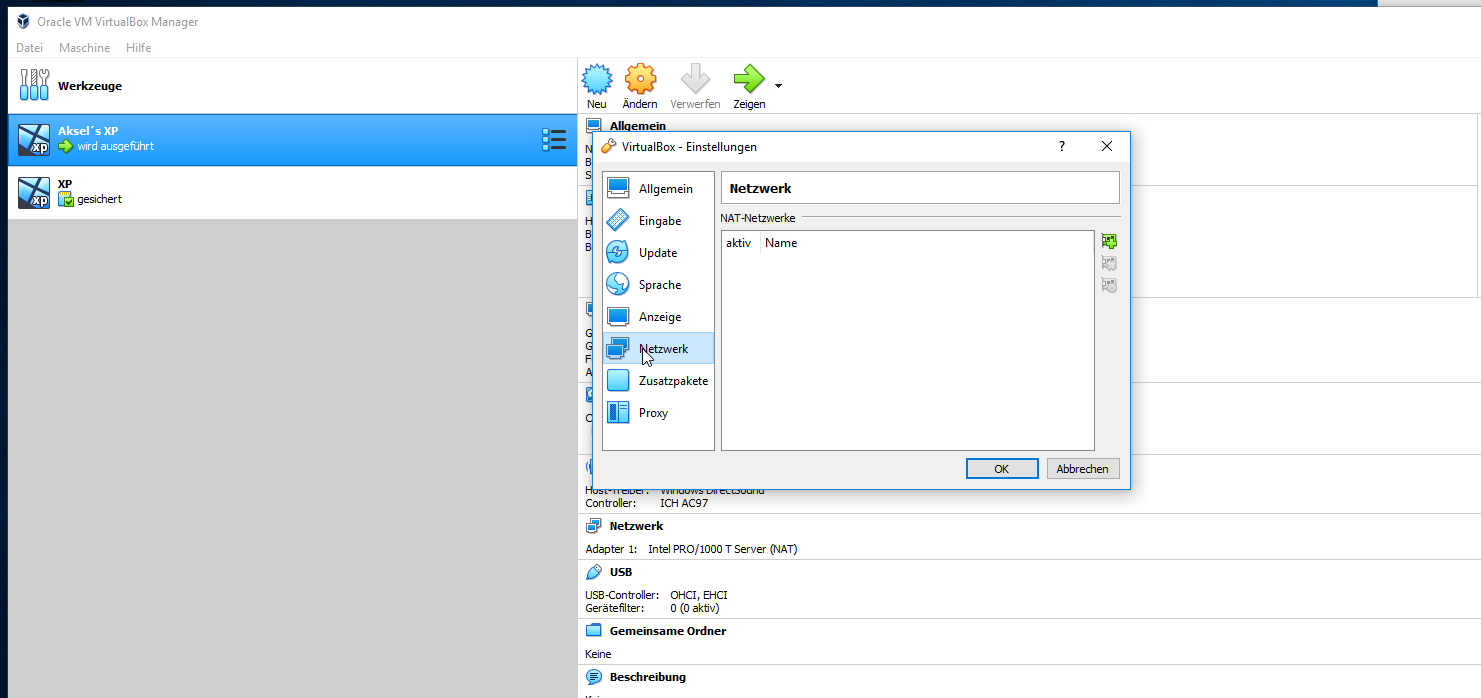Click the USB section header in details

point(621,572)
